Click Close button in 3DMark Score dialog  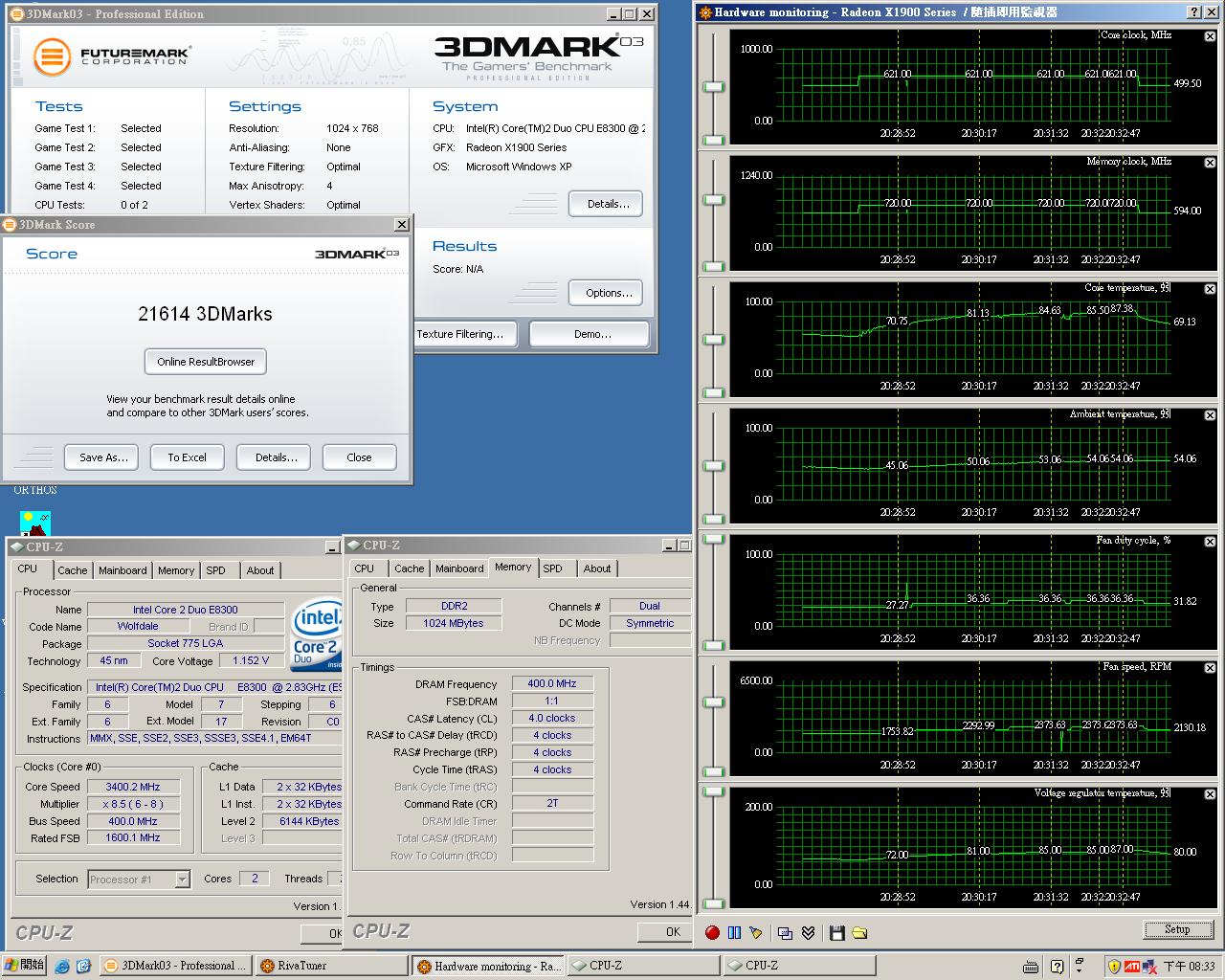tap(359, 457)
